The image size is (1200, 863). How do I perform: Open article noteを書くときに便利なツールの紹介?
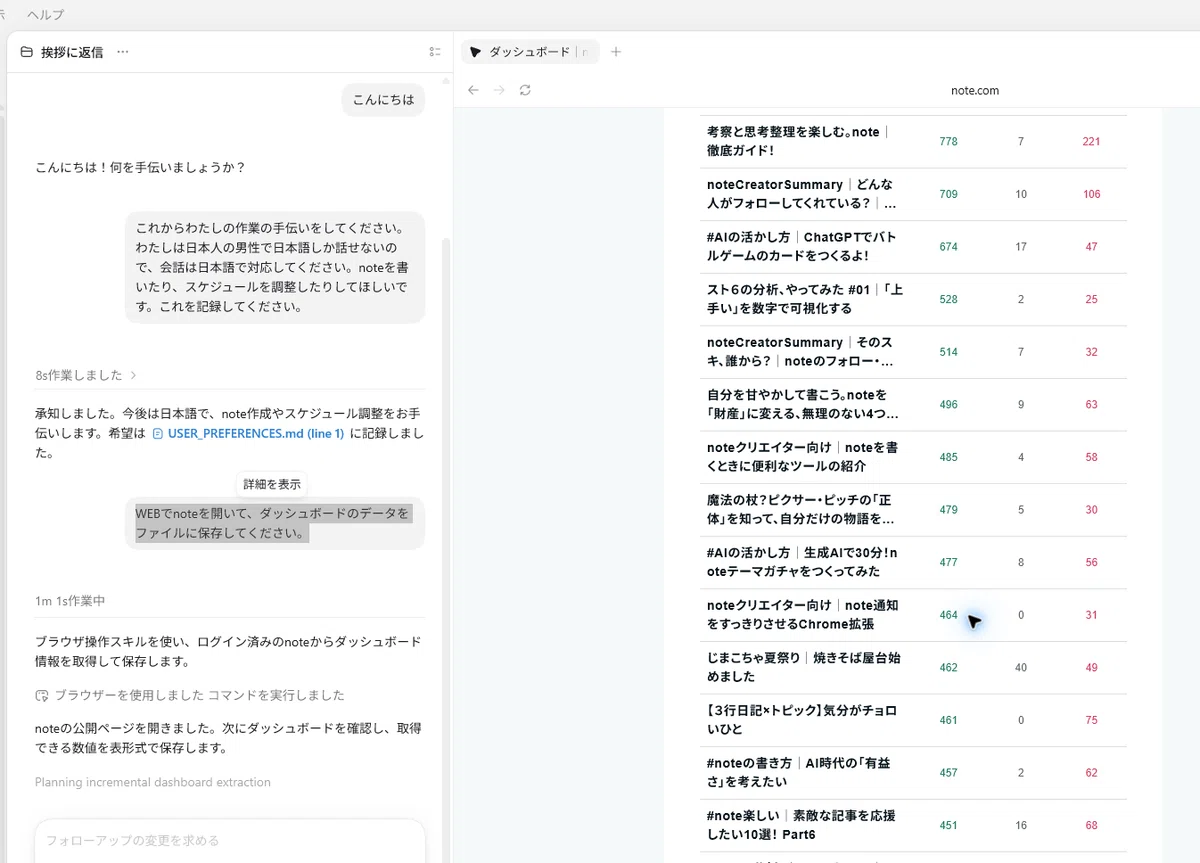pos(802,457)
